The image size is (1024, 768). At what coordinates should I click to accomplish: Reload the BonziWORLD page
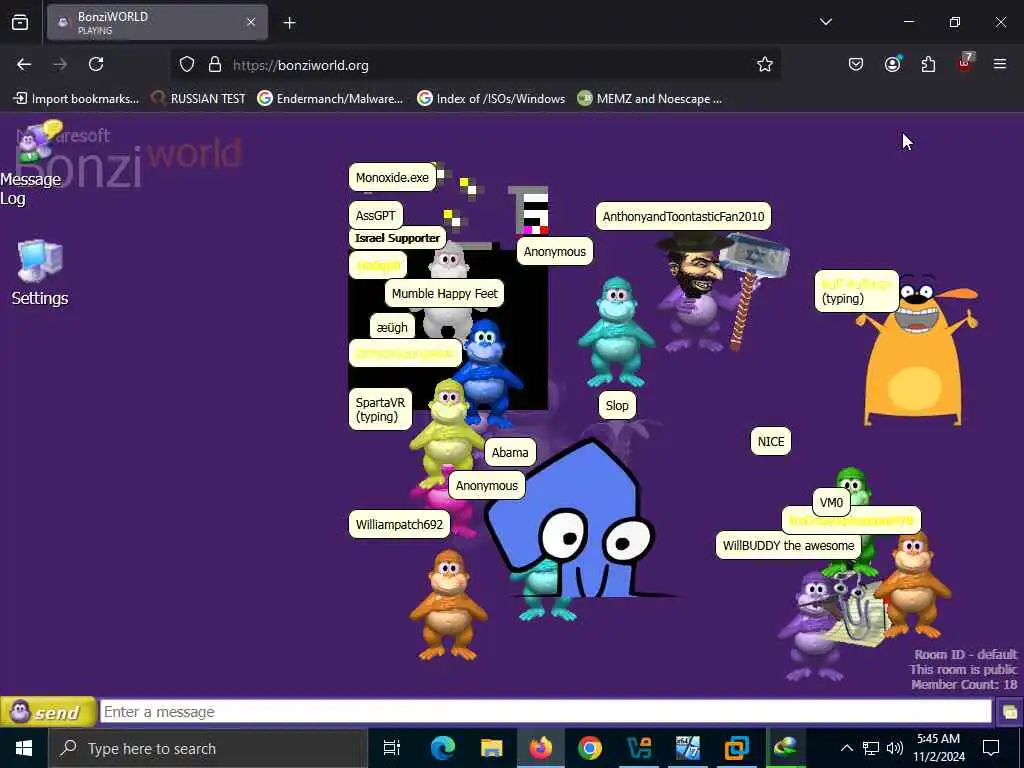[x=96, y=65]
